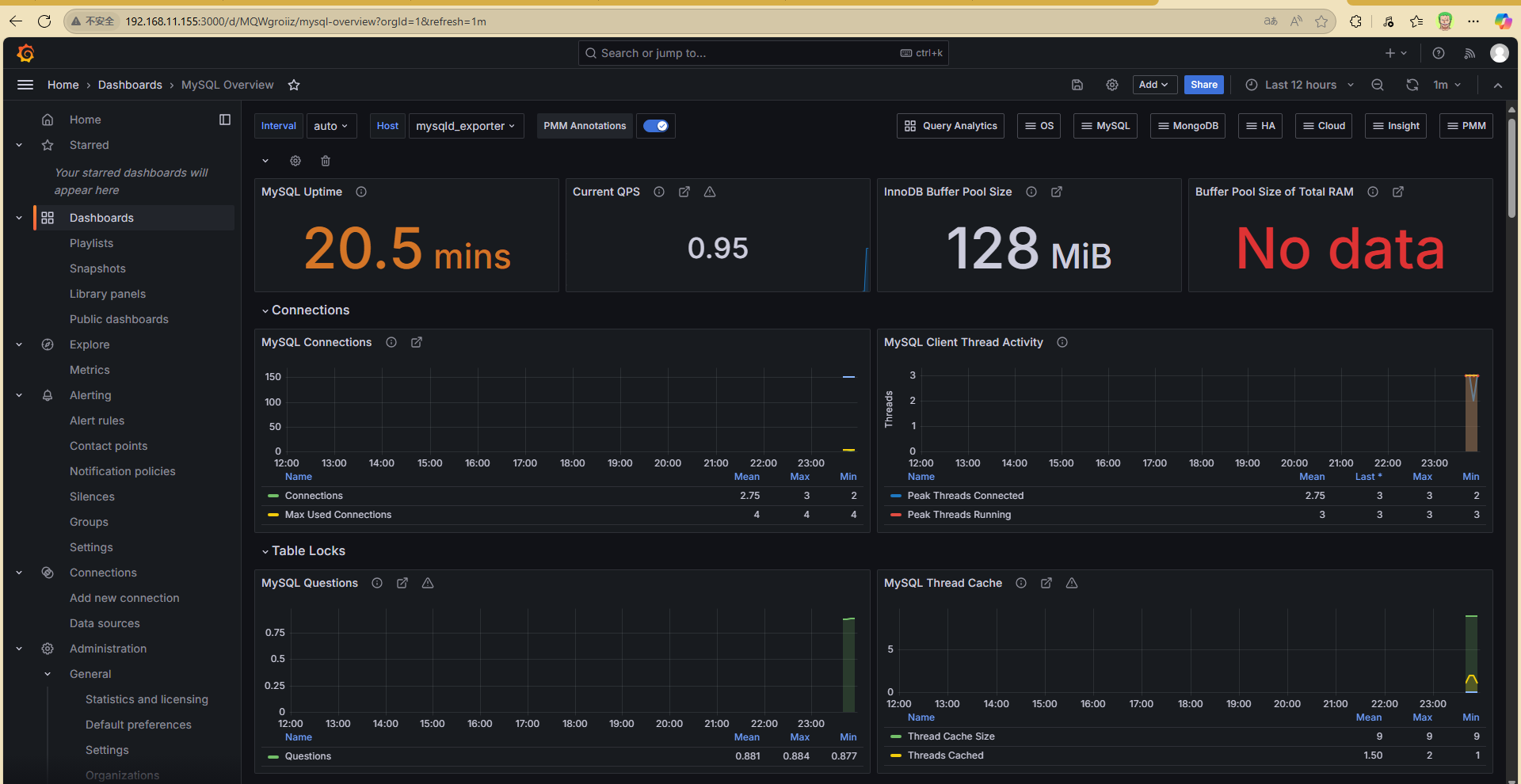The height and width of the screenshot is (784, 1521).
Task: Go to Dashboards breadcrumb
Action: pyautogui.click(x=130, y=85)
